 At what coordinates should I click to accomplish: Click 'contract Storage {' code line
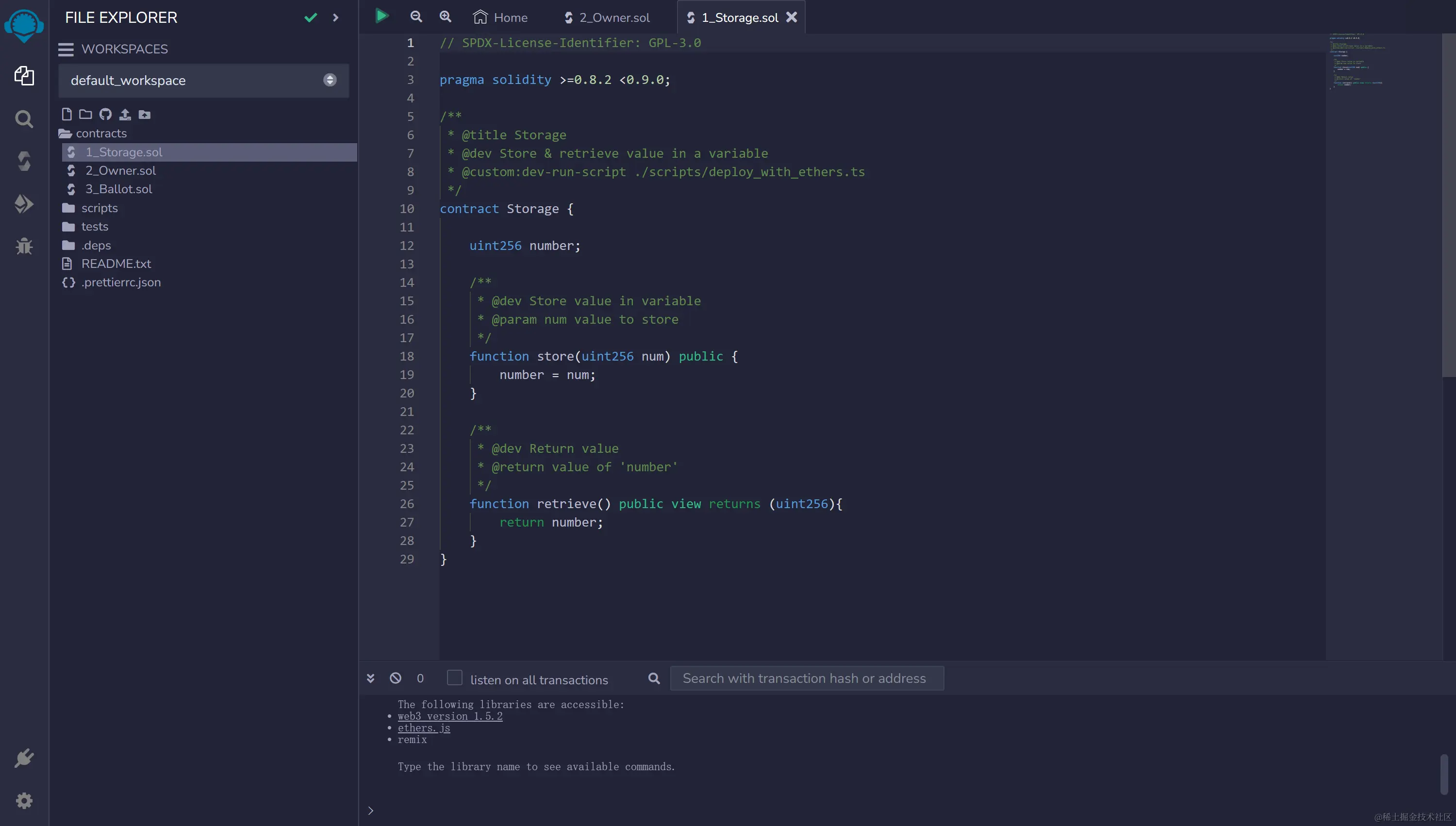(507, 209)
